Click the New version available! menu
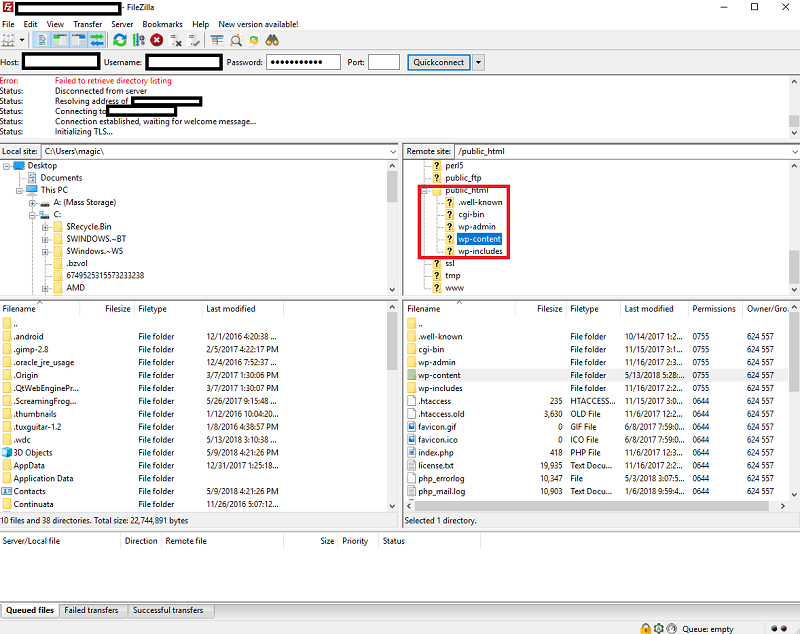 pos(258,24)
